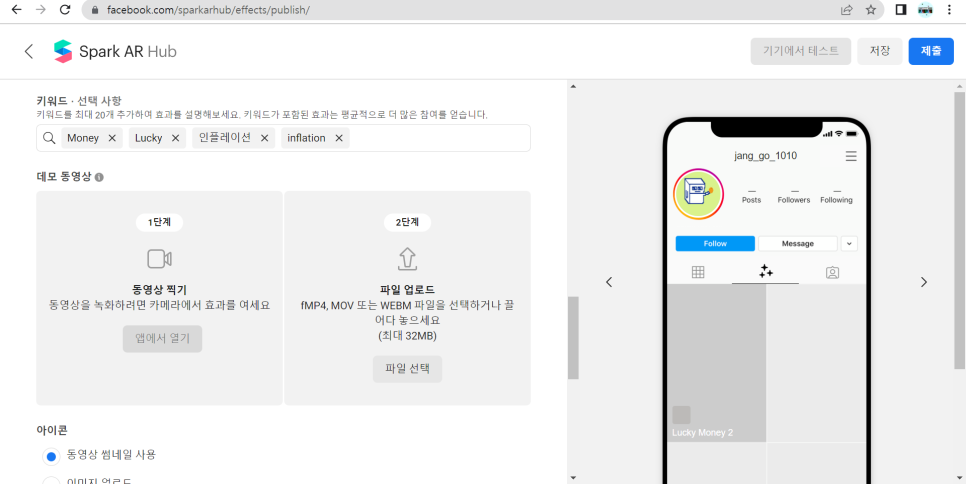
Task: Open Lucky Money 2 effect thumbnail
Action: coord(716,363)
